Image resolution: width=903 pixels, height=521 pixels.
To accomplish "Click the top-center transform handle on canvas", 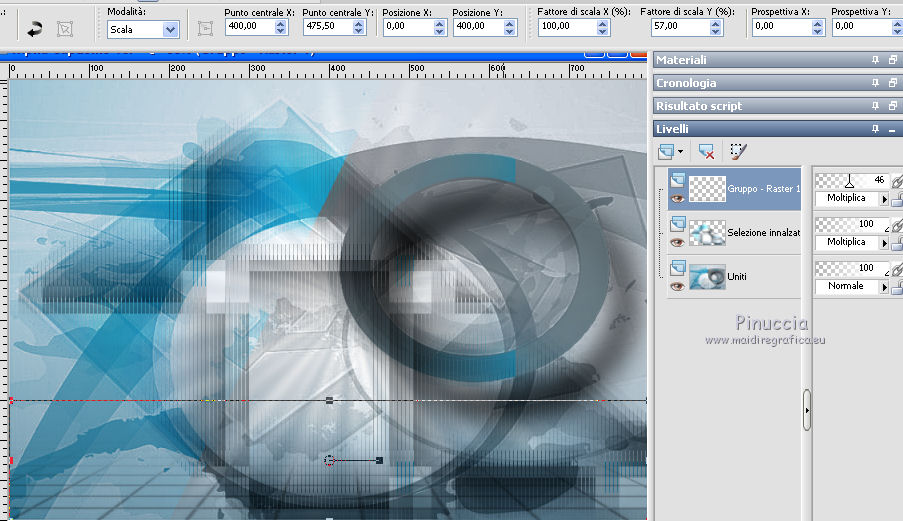I will click(x=329, y=400).
